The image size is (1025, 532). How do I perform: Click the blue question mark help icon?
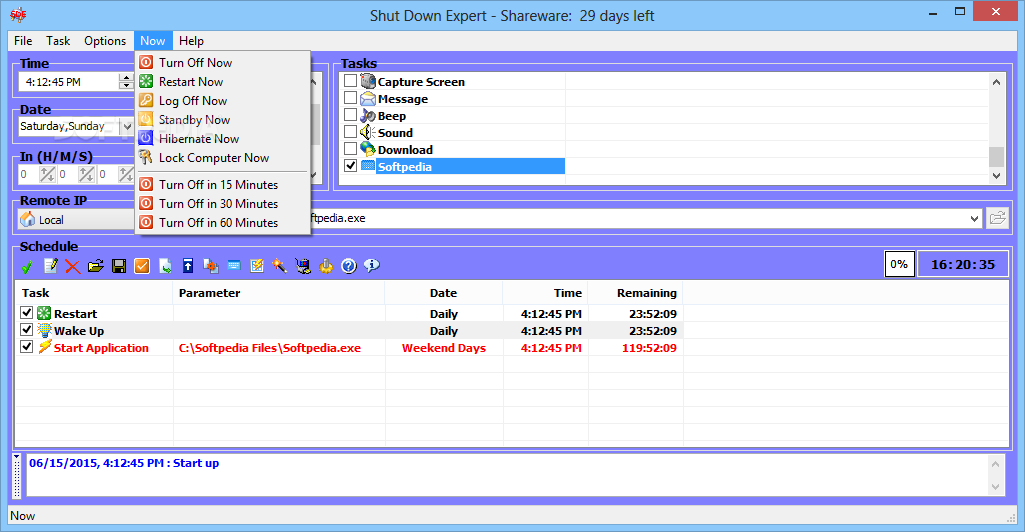point(349,266)
